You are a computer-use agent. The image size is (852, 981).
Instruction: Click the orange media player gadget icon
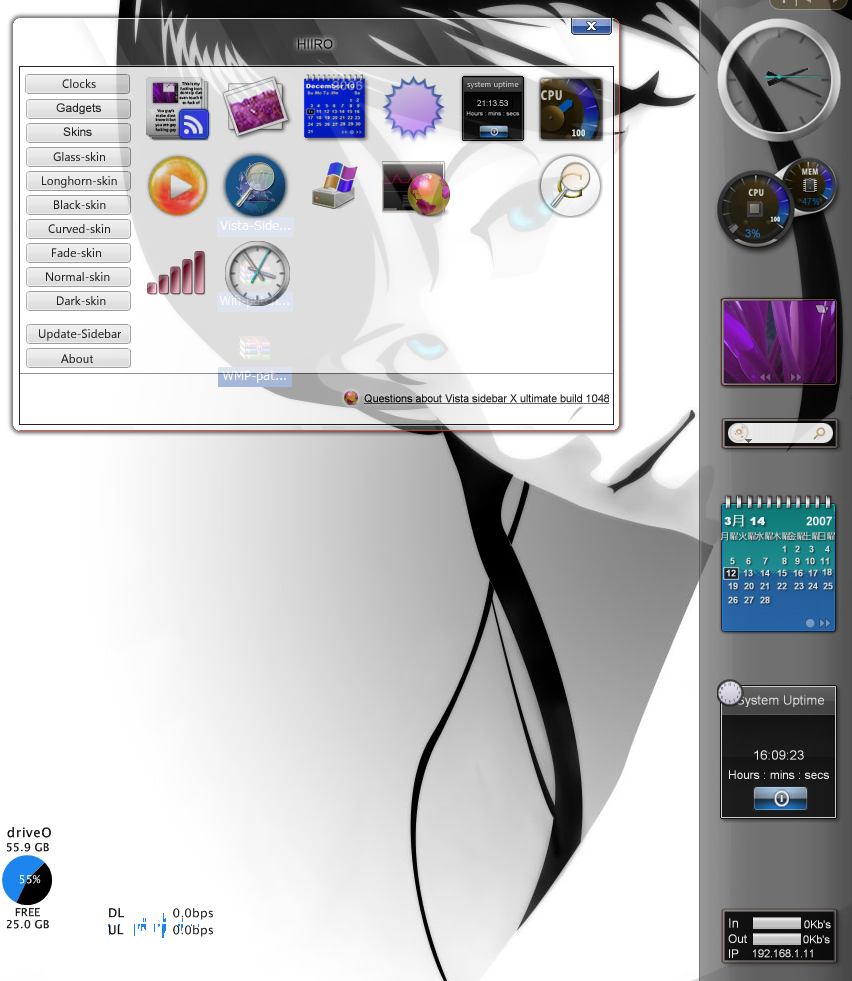pyautogui.click(x=177, y=186)
